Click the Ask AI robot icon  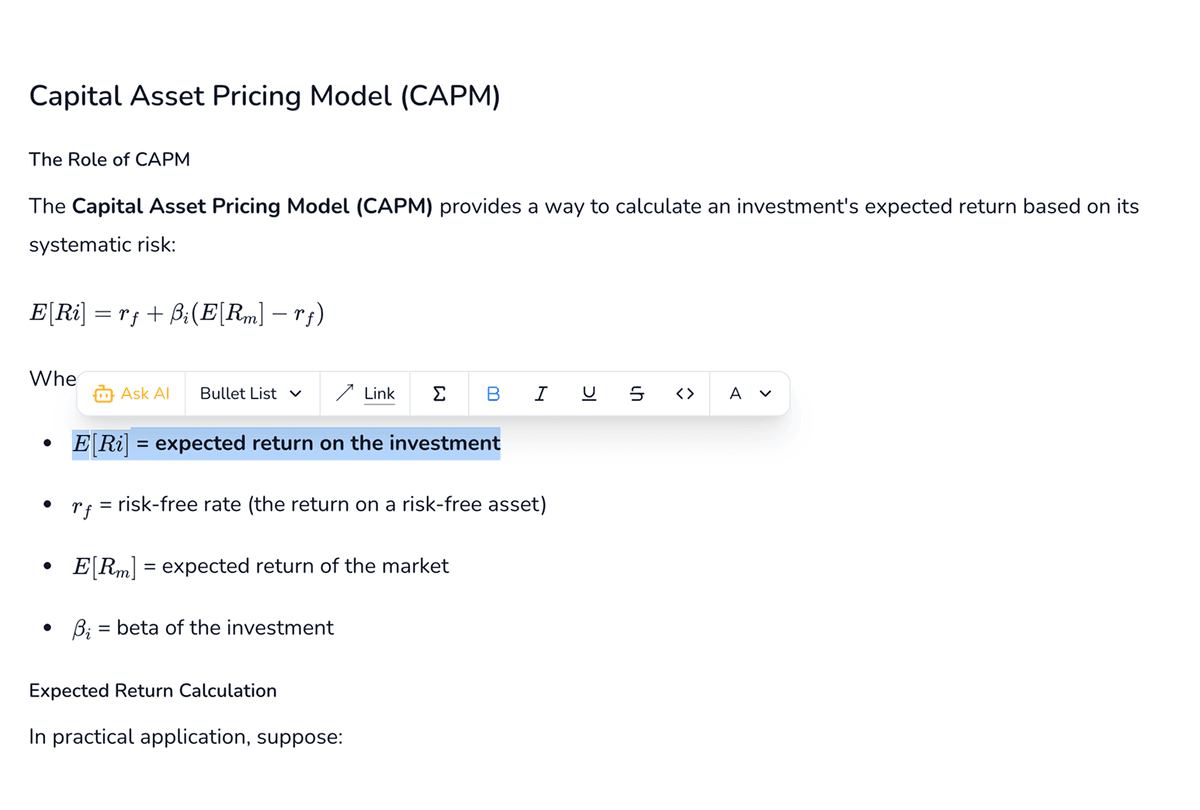point(104,393)
